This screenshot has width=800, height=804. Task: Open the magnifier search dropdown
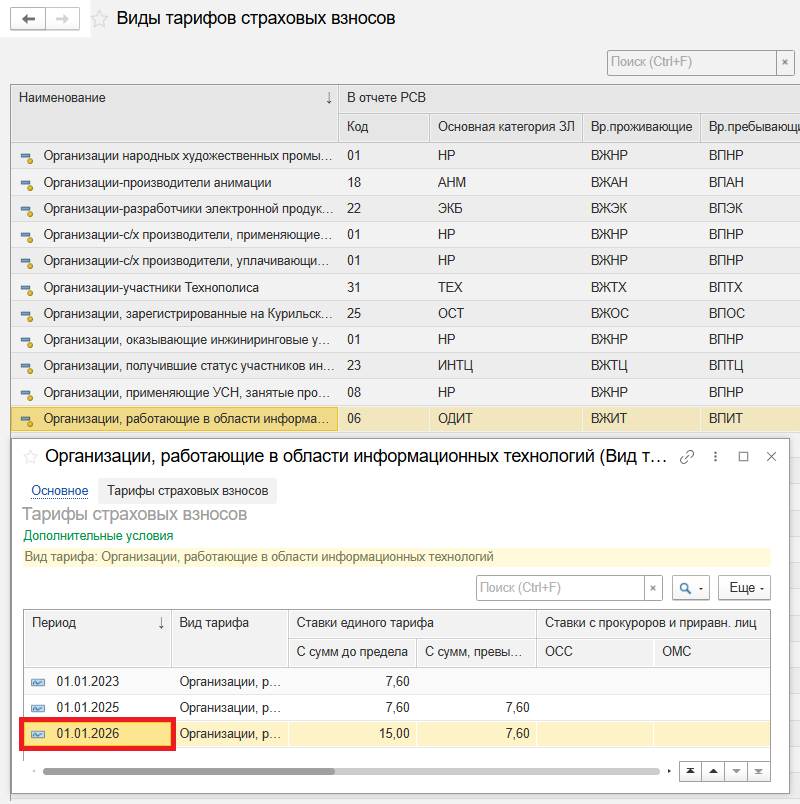point(691,588)
